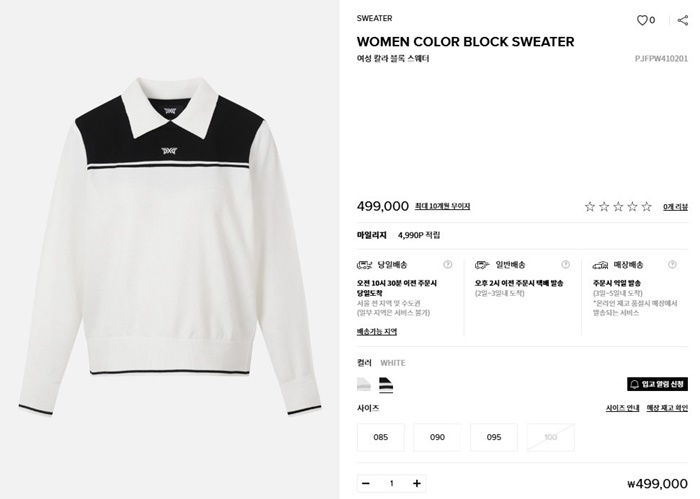Select the black and white color swatch
Image resolution: width=700 pixels, height=499 pixels.
coord(386,385)
